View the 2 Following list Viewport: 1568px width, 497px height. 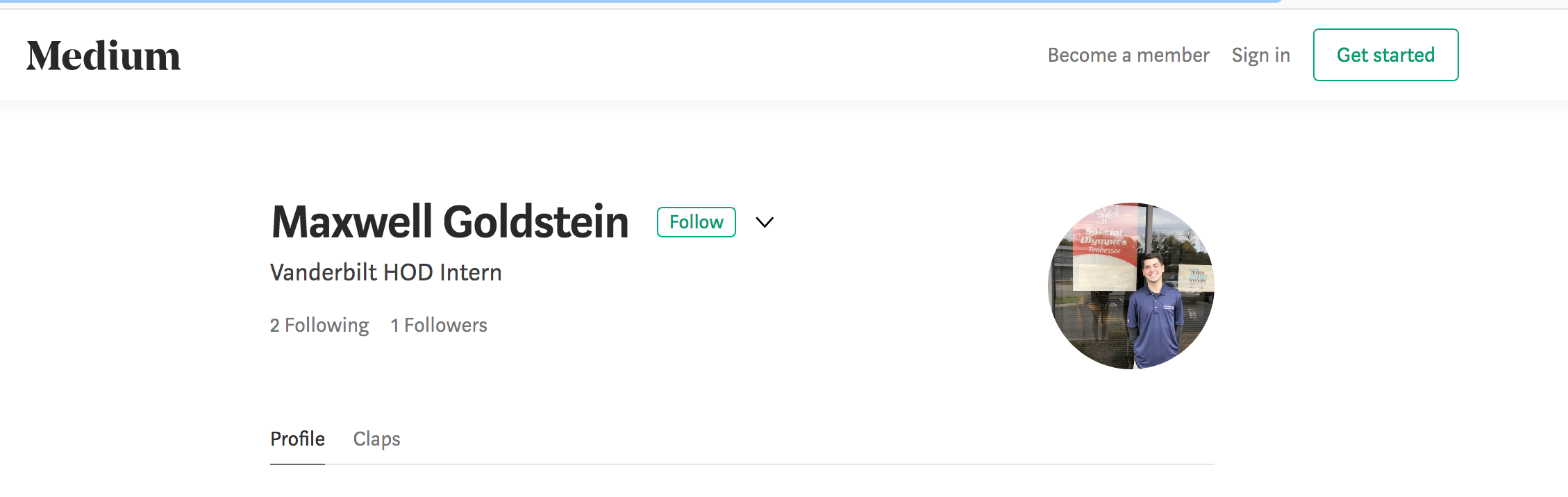pos(319,325)
